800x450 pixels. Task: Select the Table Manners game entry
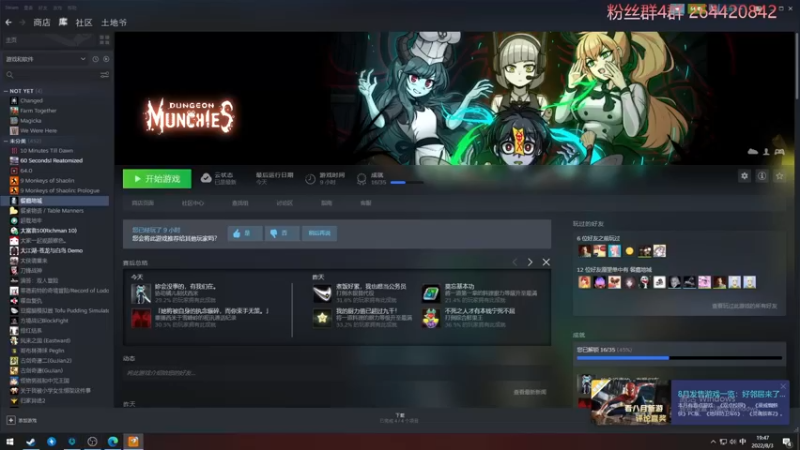pyautogui.click(x=52, y=211)
